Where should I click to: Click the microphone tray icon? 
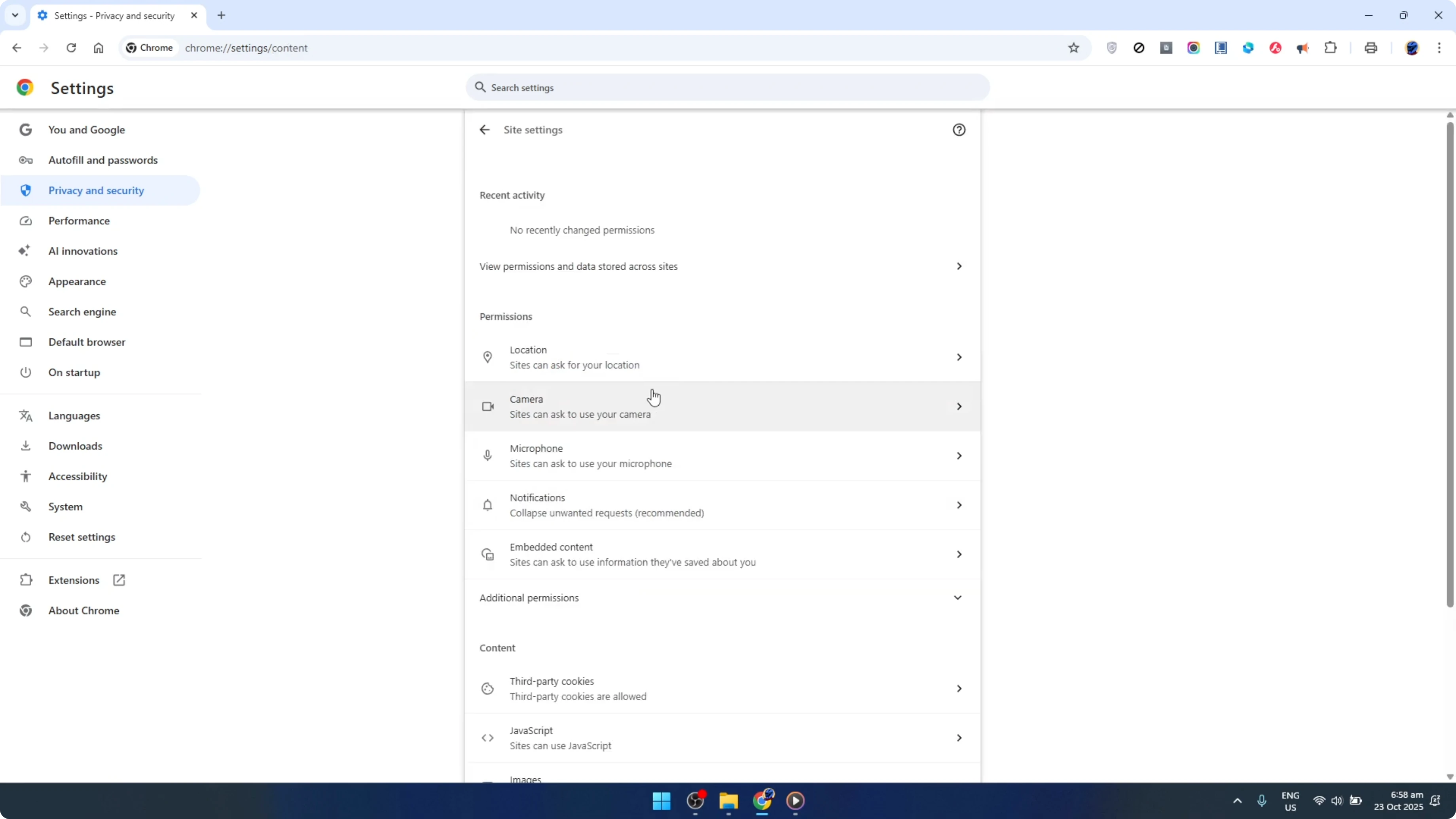pos(1262,801)
